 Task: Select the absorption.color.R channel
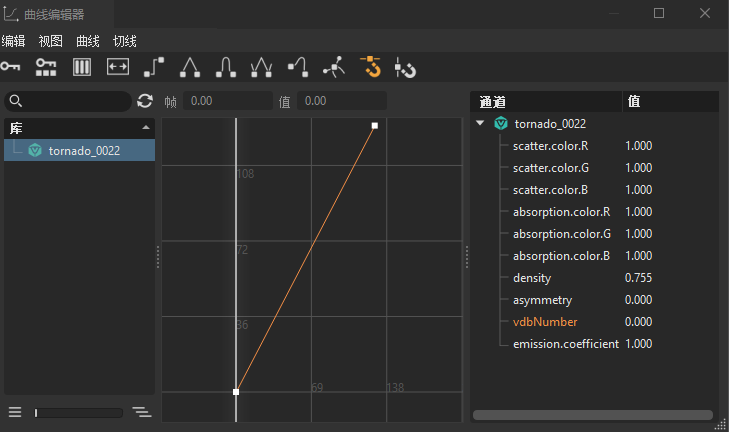562,212
